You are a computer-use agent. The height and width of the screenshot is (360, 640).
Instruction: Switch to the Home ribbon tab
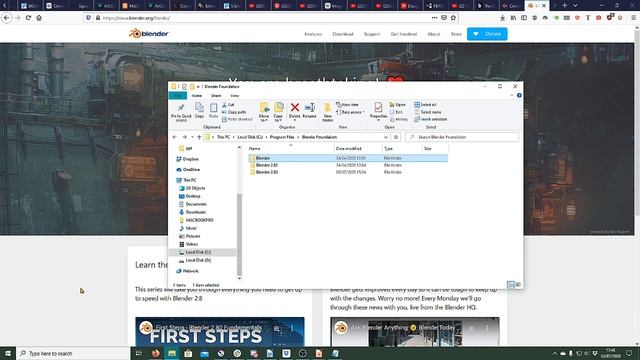point(197,96)
